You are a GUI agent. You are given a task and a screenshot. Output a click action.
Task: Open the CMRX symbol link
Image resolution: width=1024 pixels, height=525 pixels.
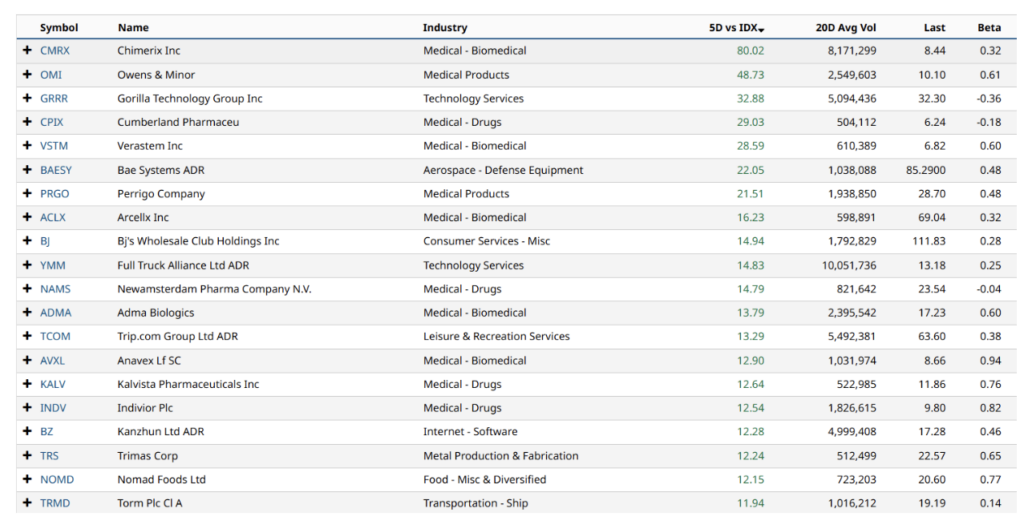[x=55, y=50]
